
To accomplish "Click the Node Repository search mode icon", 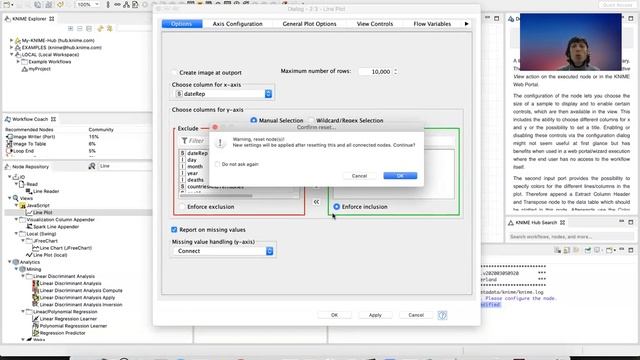I will click(x=92, y=166).
